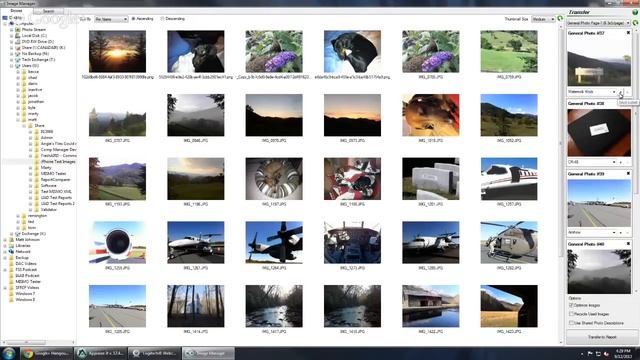Select the sunset through trees thumbnail

(x=118, y=52)
